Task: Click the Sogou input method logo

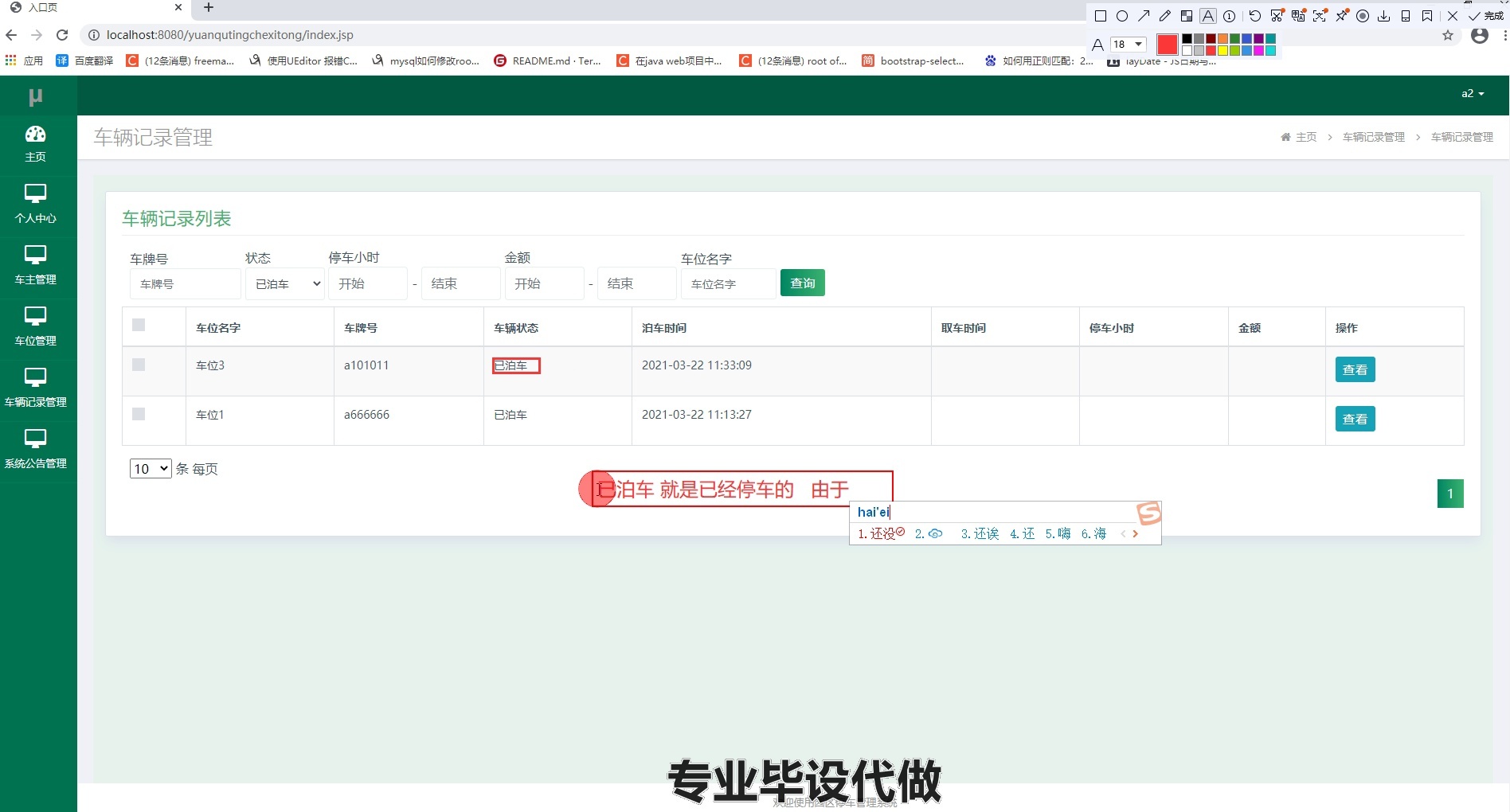Action: coord(1148,513)
